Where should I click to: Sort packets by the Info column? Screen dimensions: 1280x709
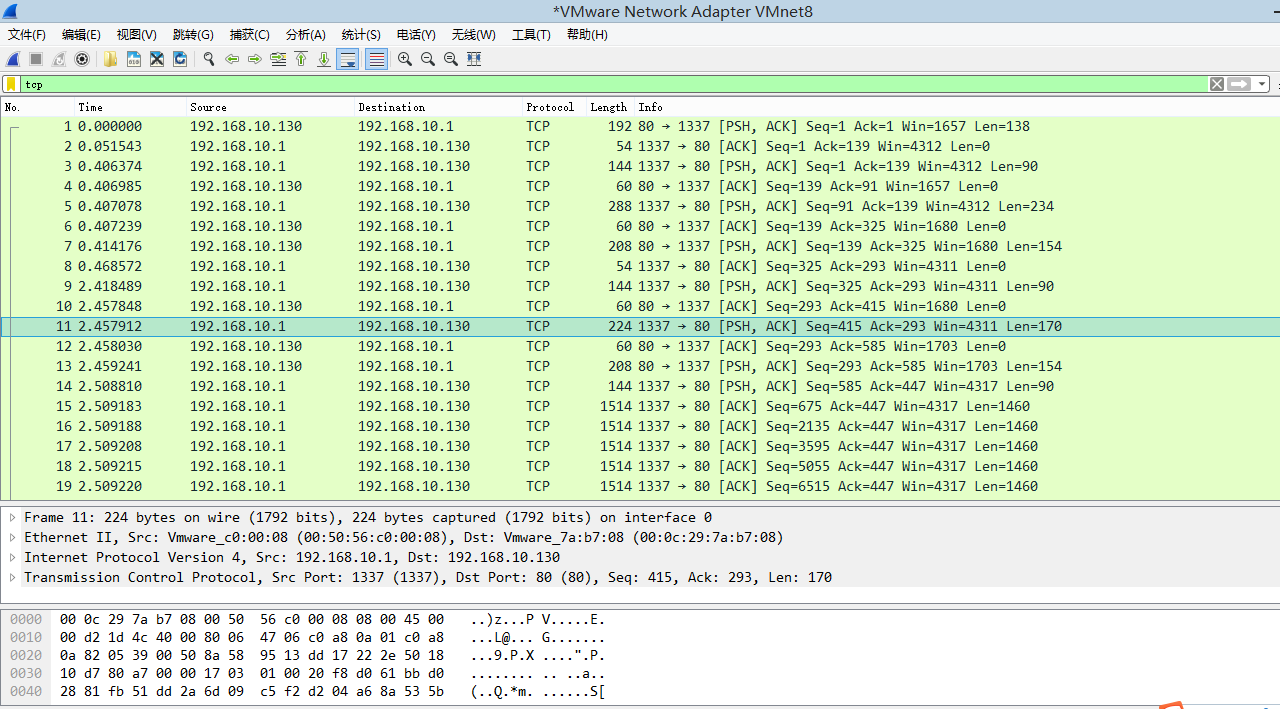(957, 107)
